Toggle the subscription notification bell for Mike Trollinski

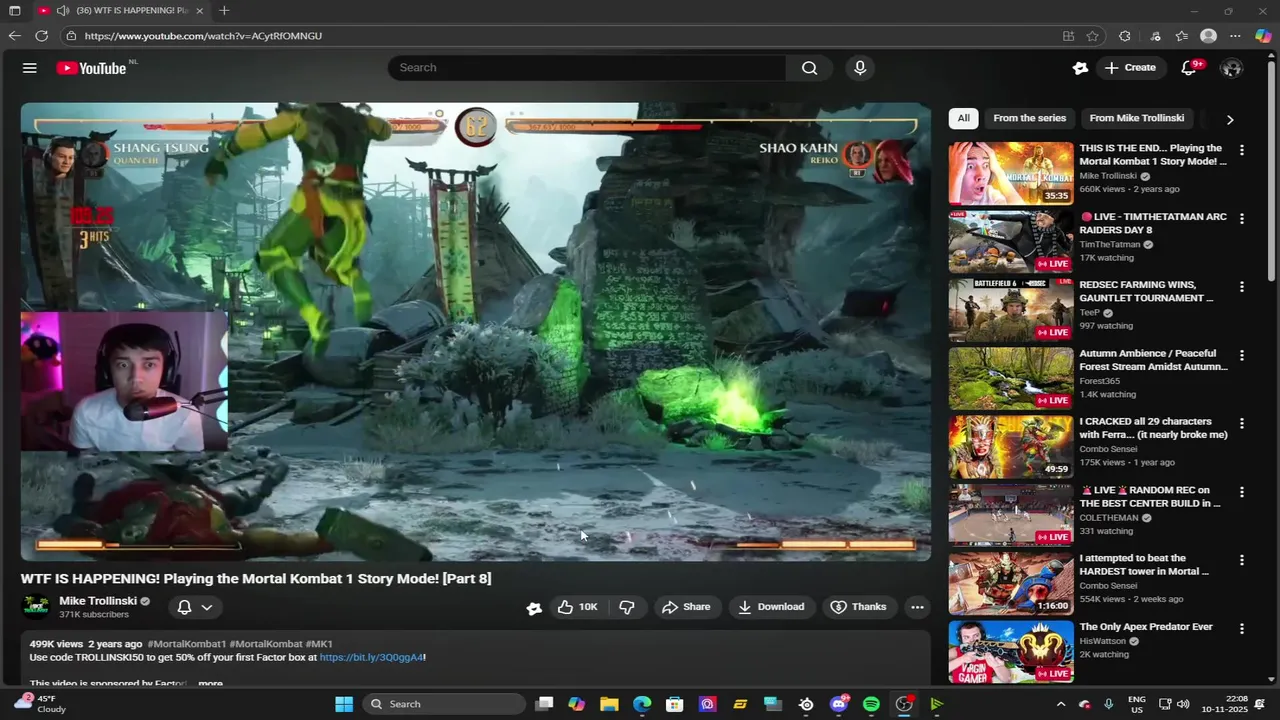[184, 607]
